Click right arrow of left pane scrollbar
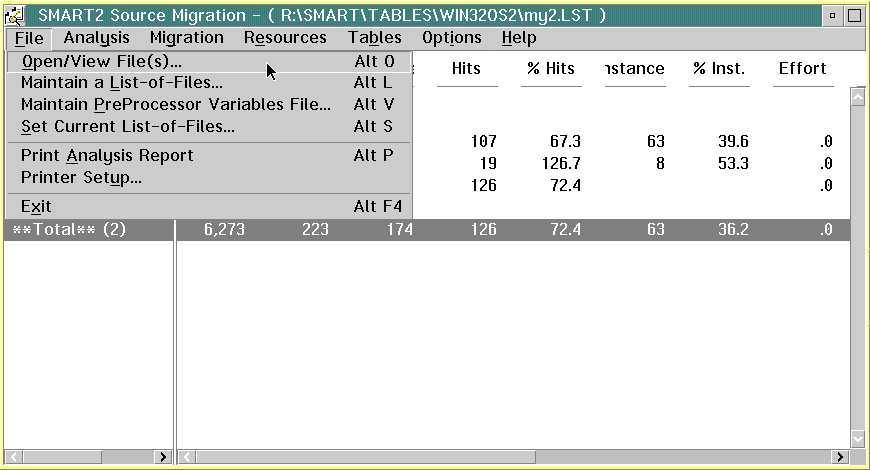 (x=164, y=457)
